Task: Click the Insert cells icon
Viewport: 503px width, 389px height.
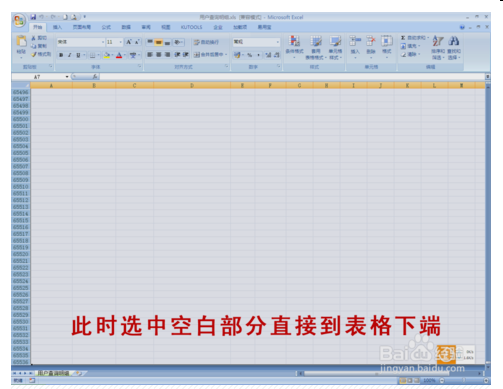Action: (x=355, y=46)
